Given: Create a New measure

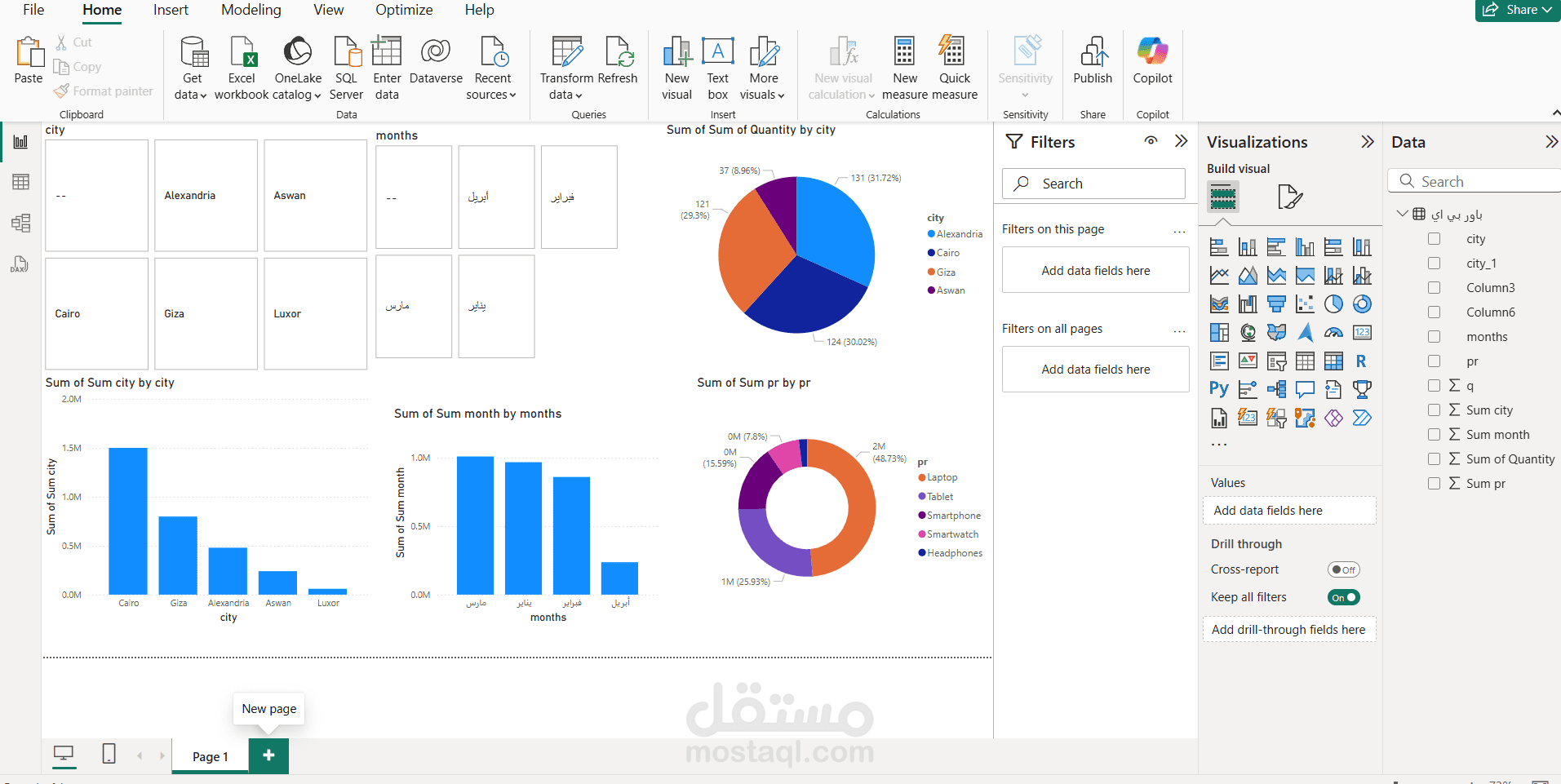Looking at the screenshot, I should click(x=905, y=69).
